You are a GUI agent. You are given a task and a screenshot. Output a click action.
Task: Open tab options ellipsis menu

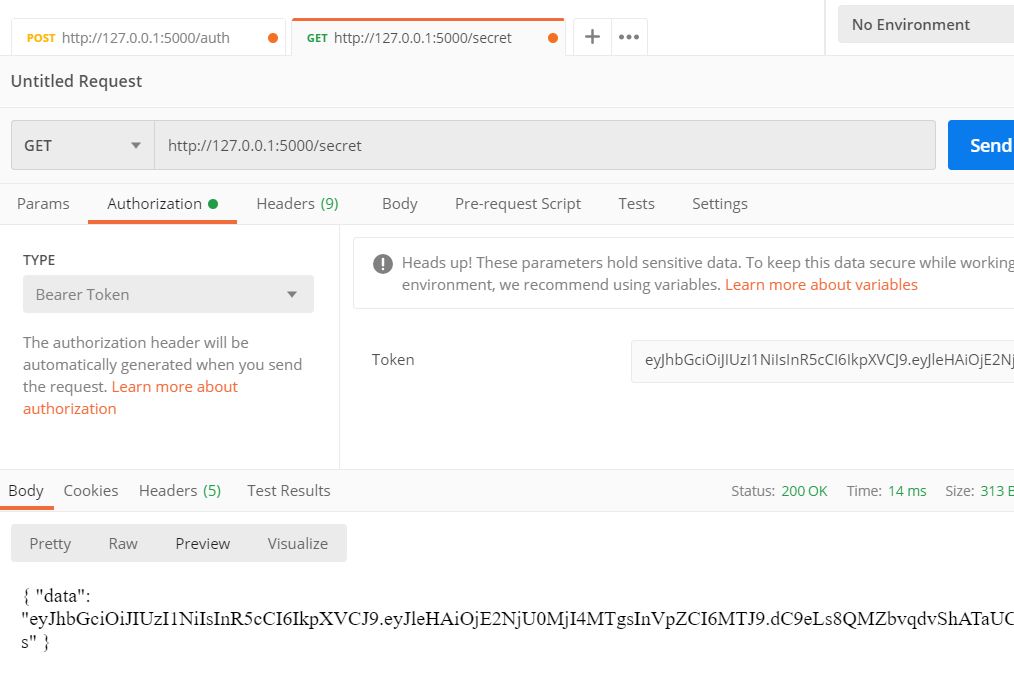629,37
